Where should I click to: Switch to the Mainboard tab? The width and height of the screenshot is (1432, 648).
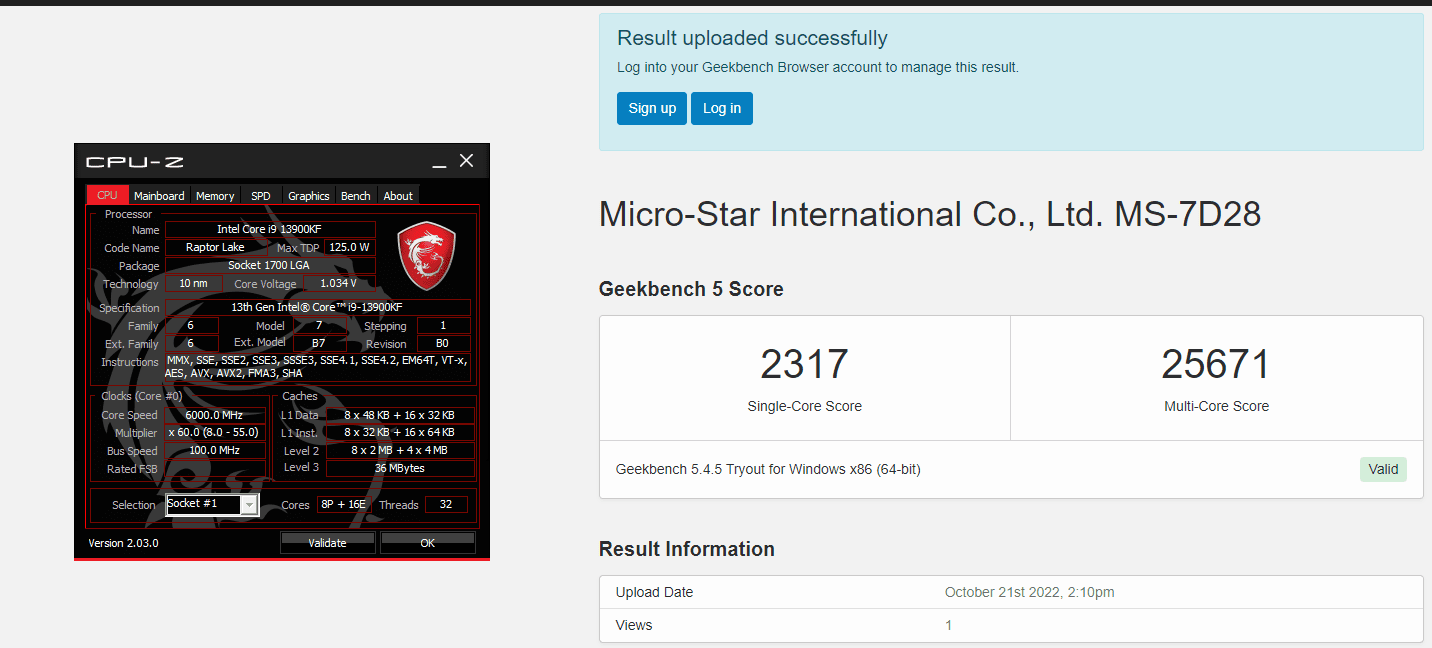click(x=160, y=195)
